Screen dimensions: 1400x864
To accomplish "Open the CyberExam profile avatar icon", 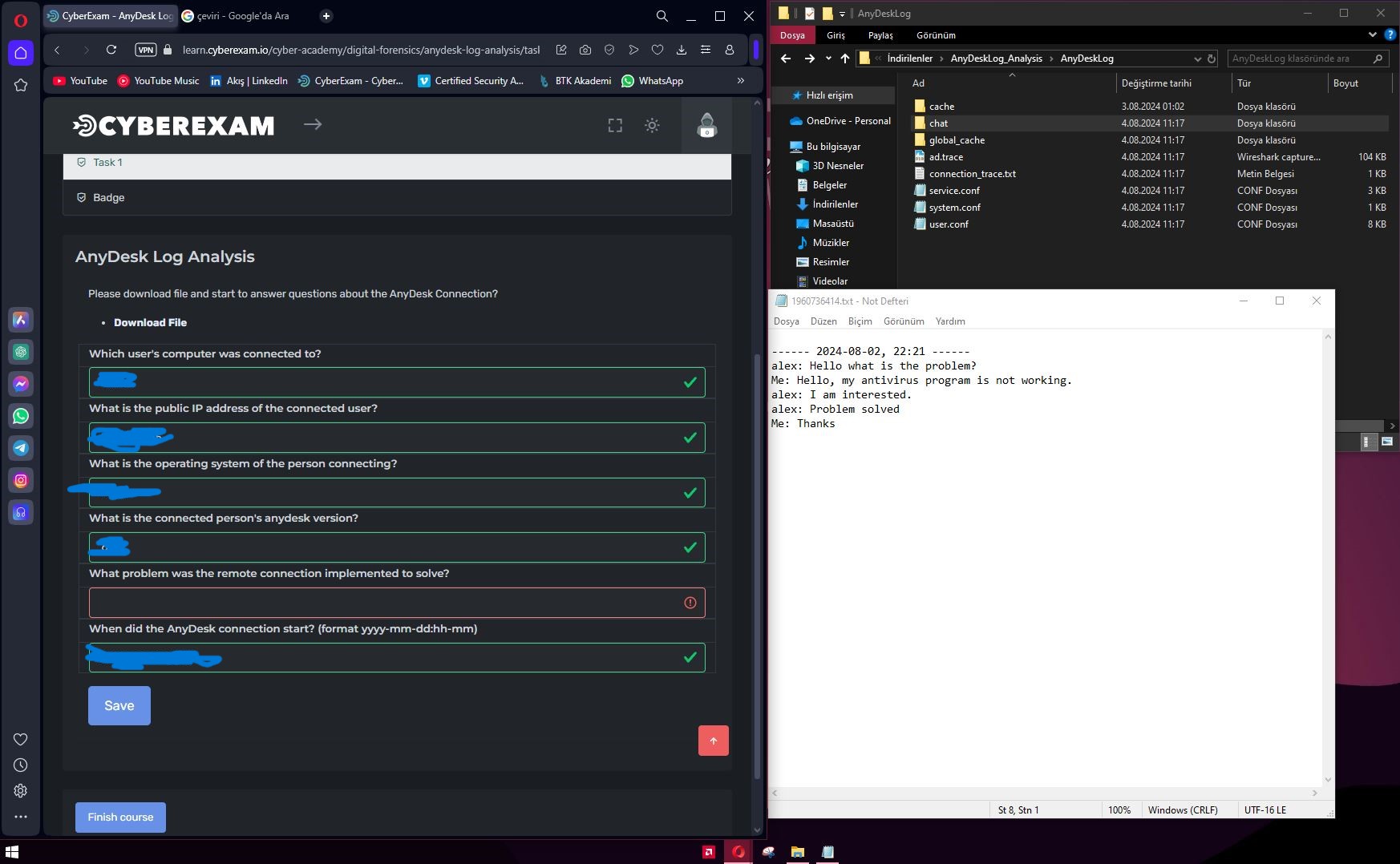I will coord(706,125).
